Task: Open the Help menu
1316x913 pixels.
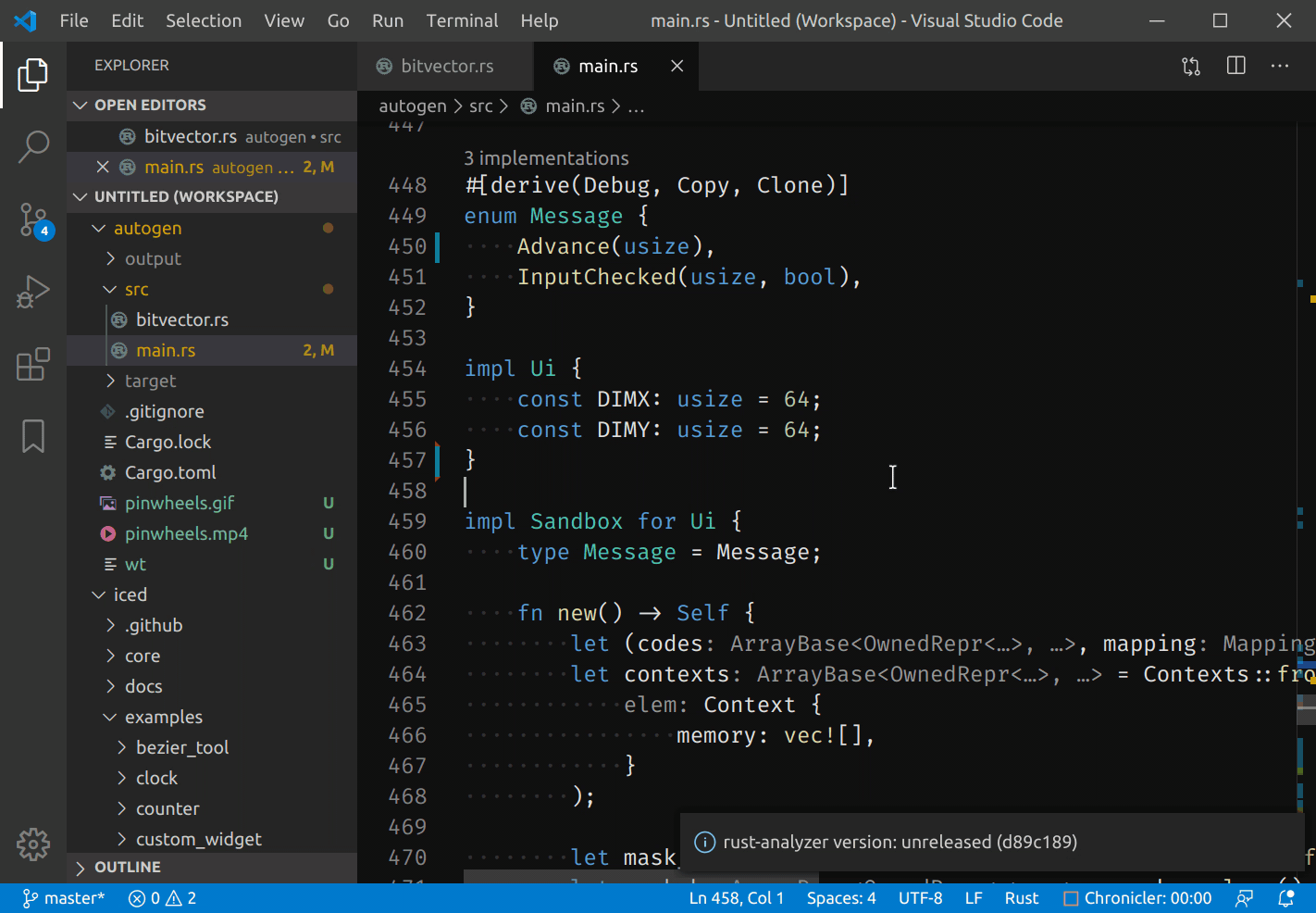Action: (540, 20)
